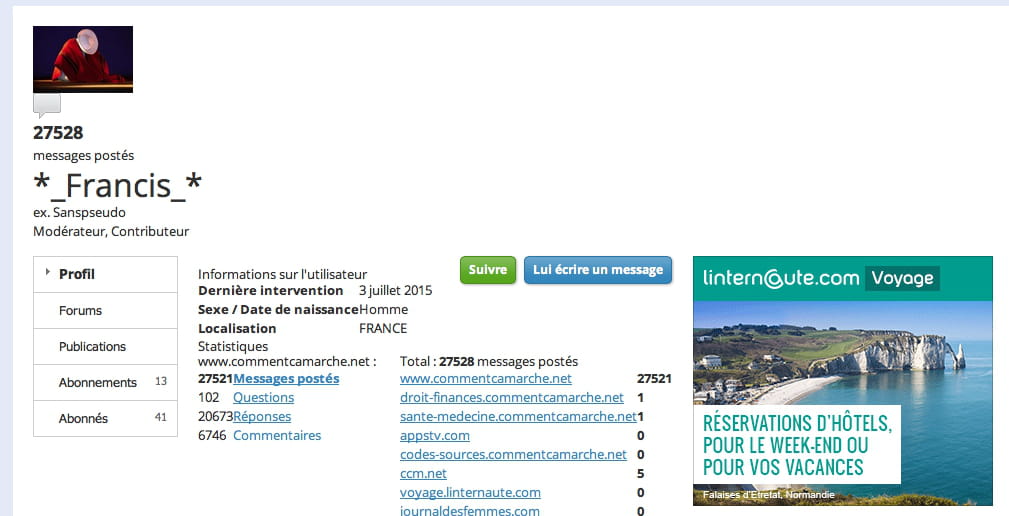Visit the ccm.net link

(x=423, y=474)
